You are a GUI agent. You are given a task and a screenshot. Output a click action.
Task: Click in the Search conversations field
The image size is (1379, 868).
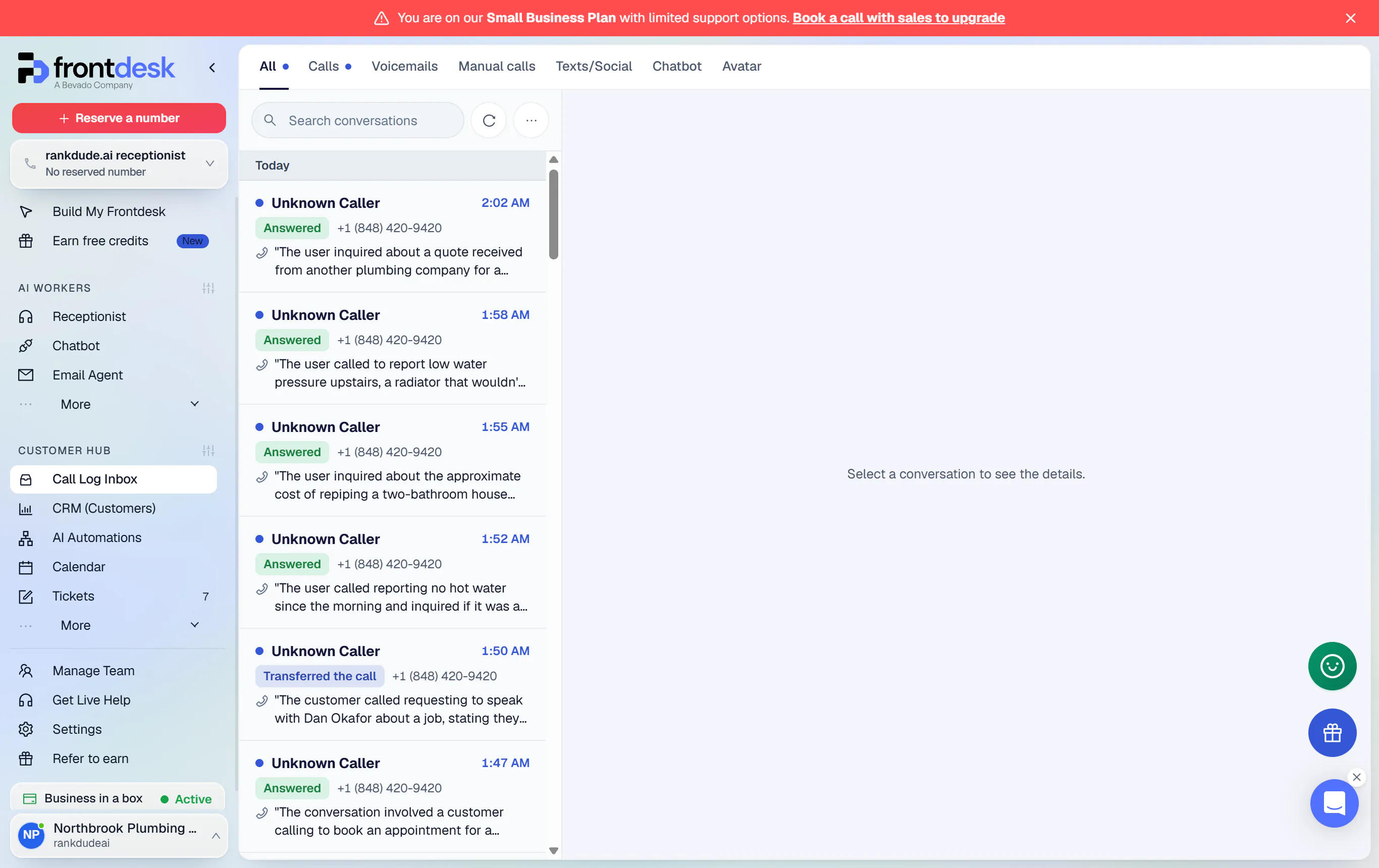click(357, 121)
